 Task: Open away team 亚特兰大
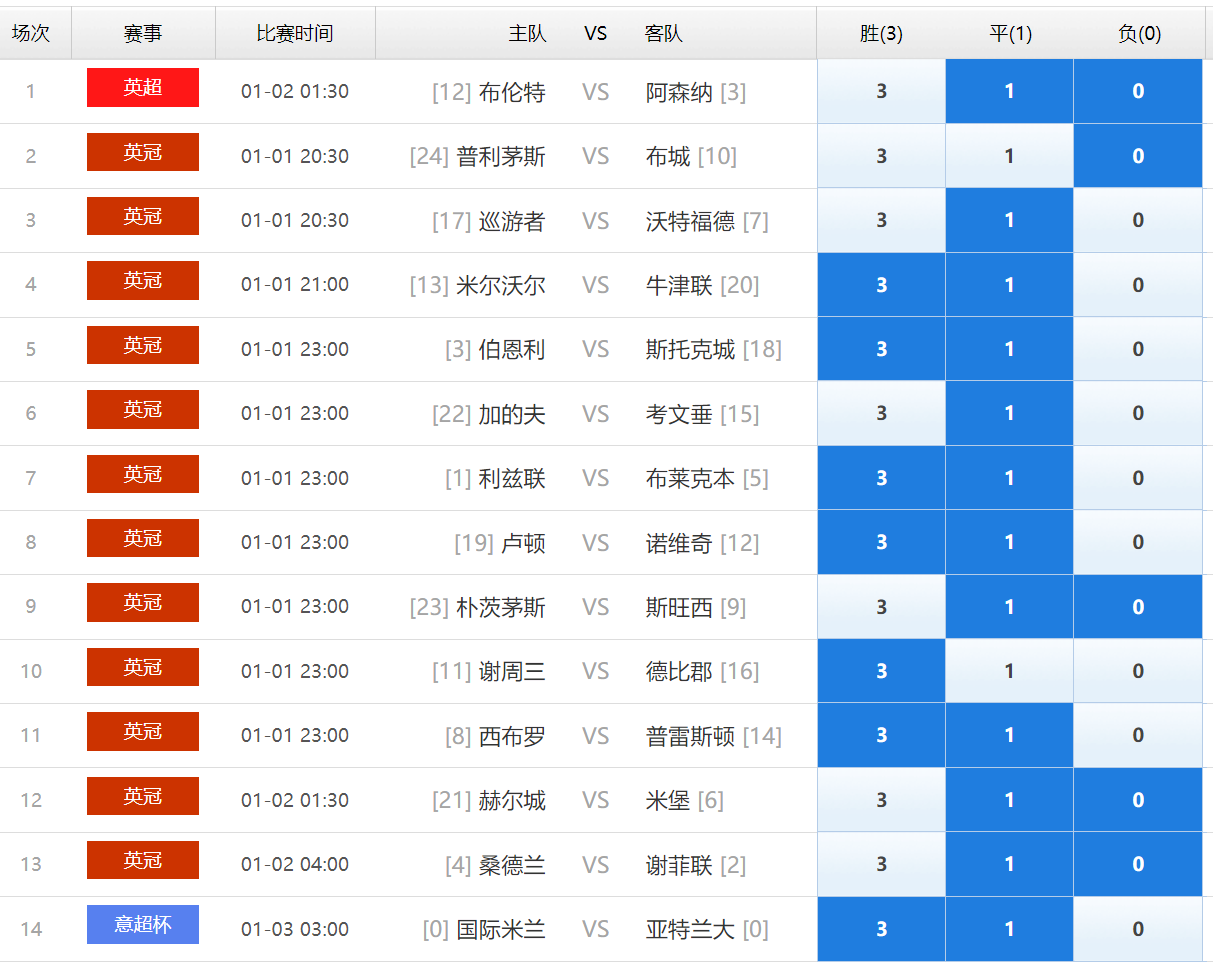pos(690,930)
